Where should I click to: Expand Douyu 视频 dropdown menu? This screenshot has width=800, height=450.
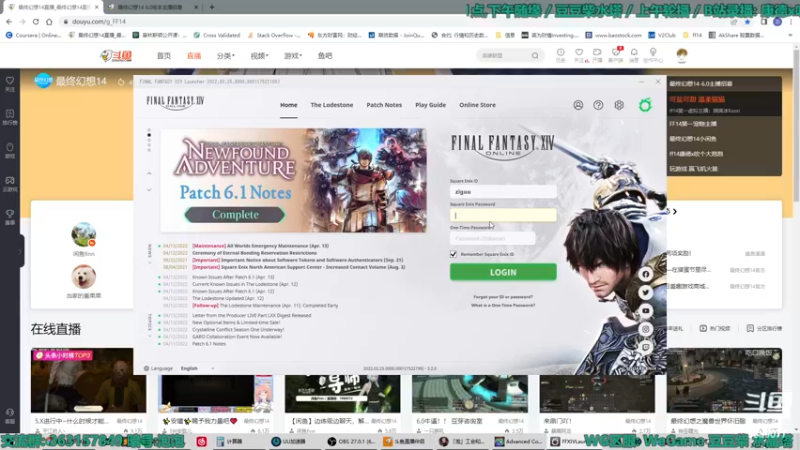[x=259, y=56]
